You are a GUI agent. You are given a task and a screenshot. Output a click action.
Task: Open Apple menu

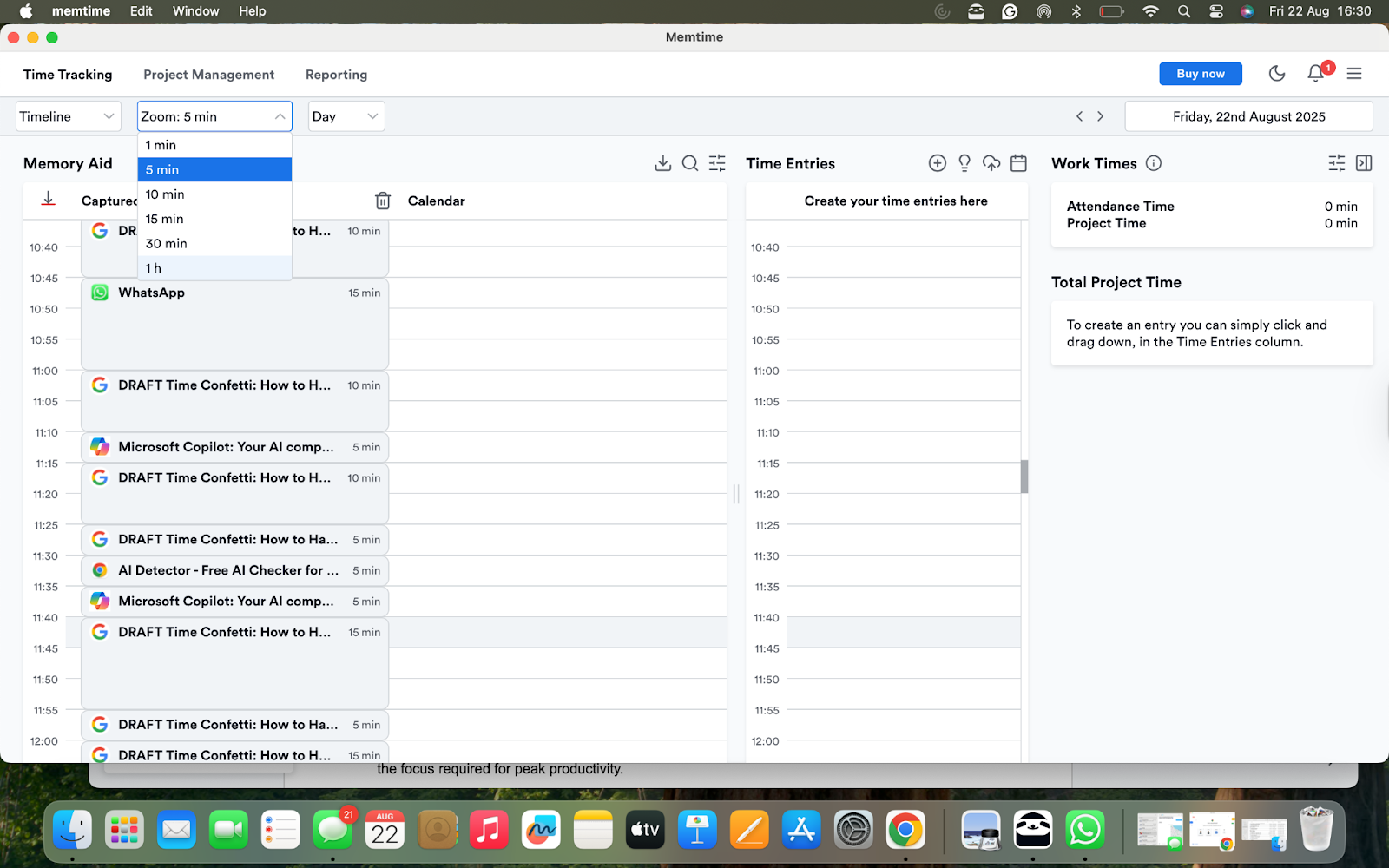[x=25, y=11]
